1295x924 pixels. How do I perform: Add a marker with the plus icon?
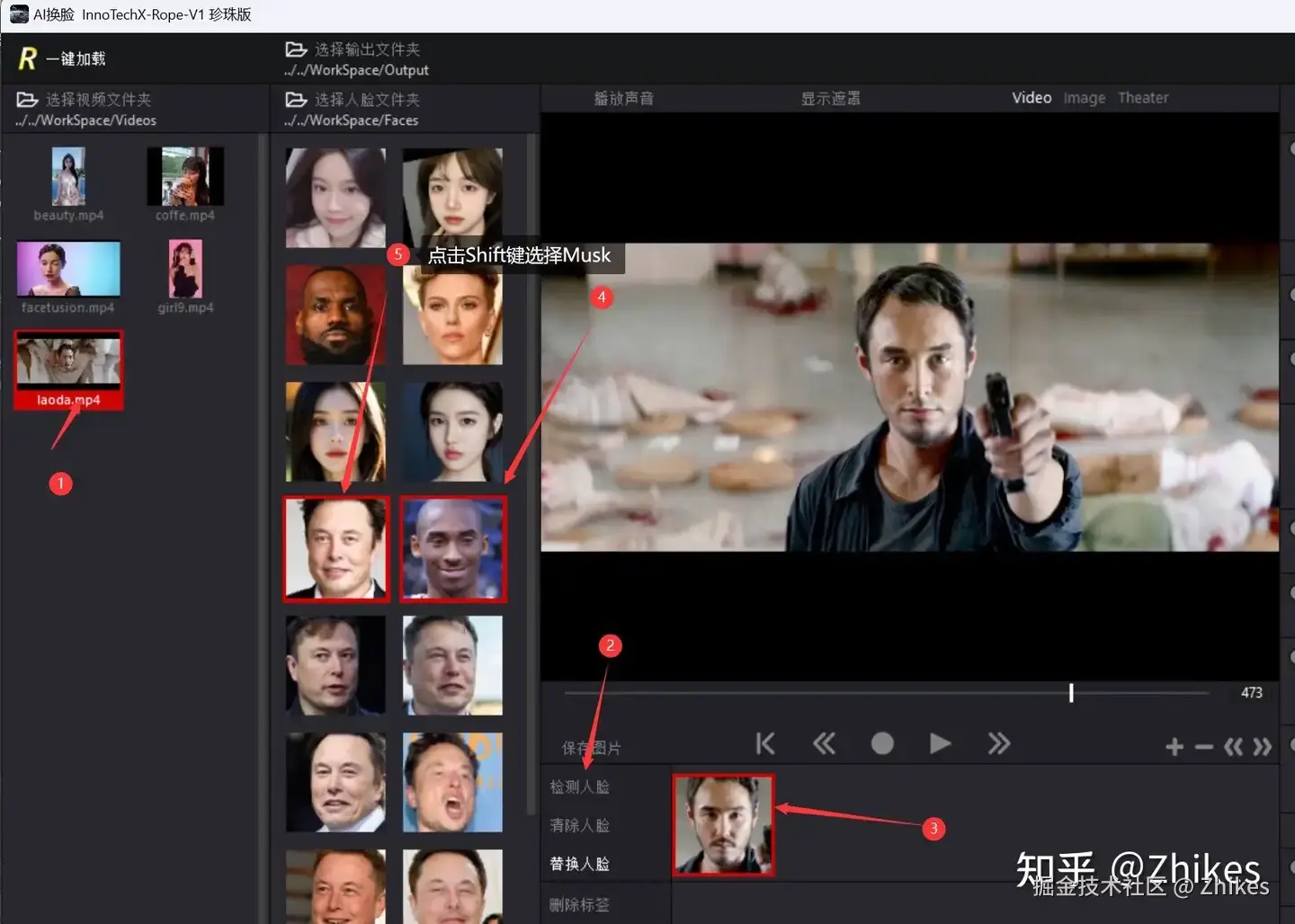pyautogui.click(x=1174, y=747)
